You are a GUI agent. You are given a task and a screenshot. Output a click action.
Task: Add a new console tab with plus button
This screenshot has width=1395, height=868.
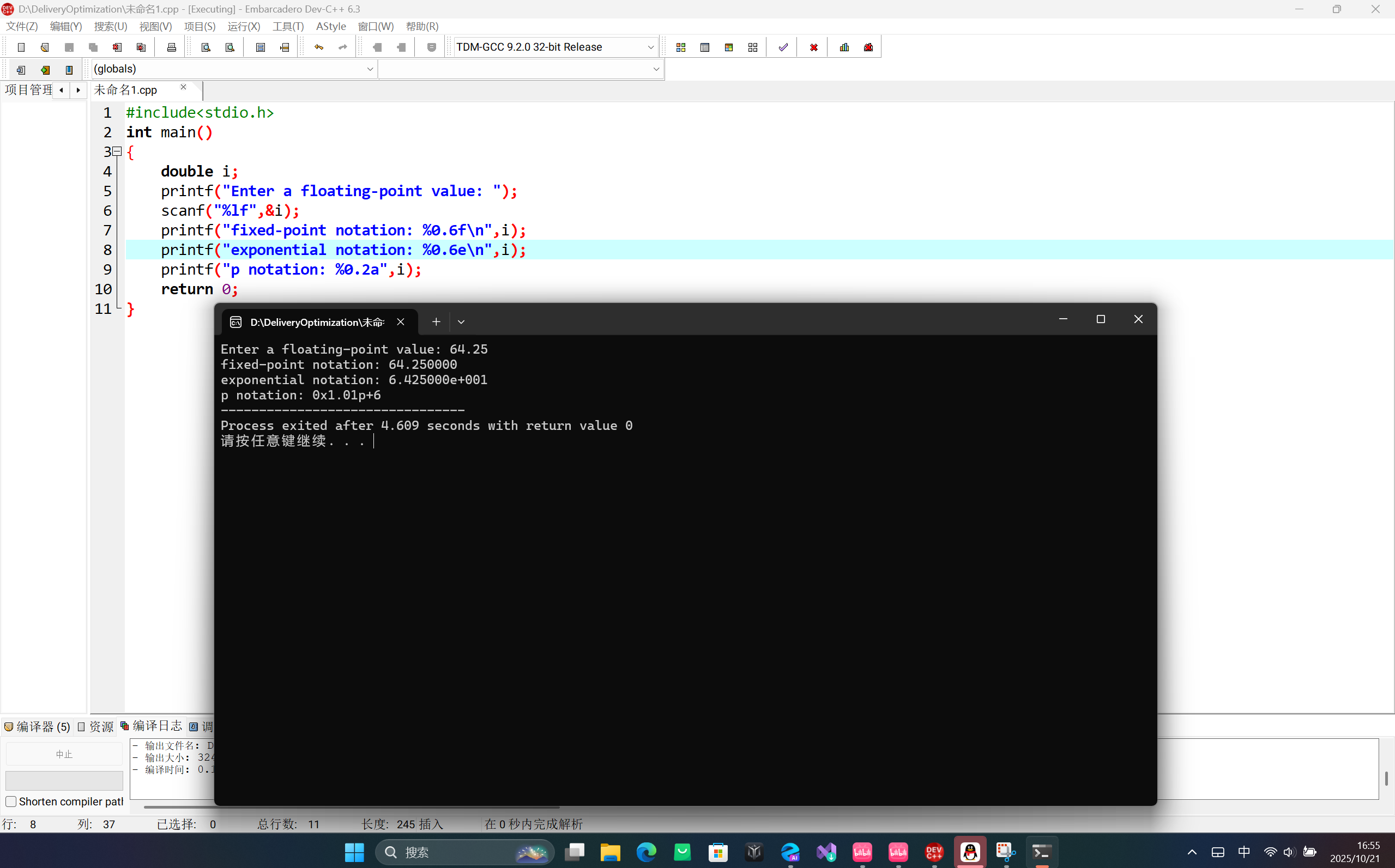coord(436,322)
